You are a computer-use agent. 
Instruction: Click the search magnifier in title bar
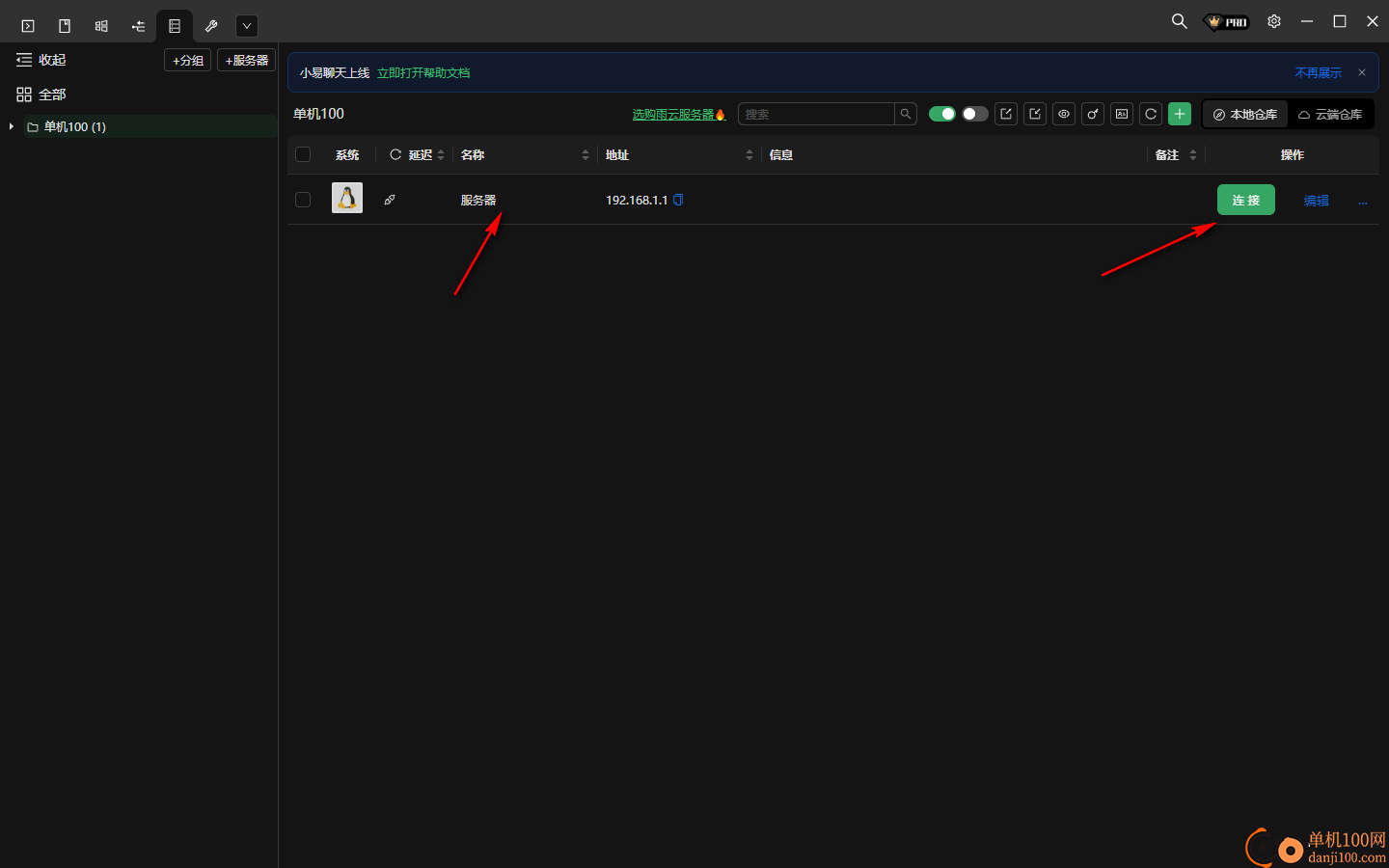pyautogui.click(x=1179, y=21)
